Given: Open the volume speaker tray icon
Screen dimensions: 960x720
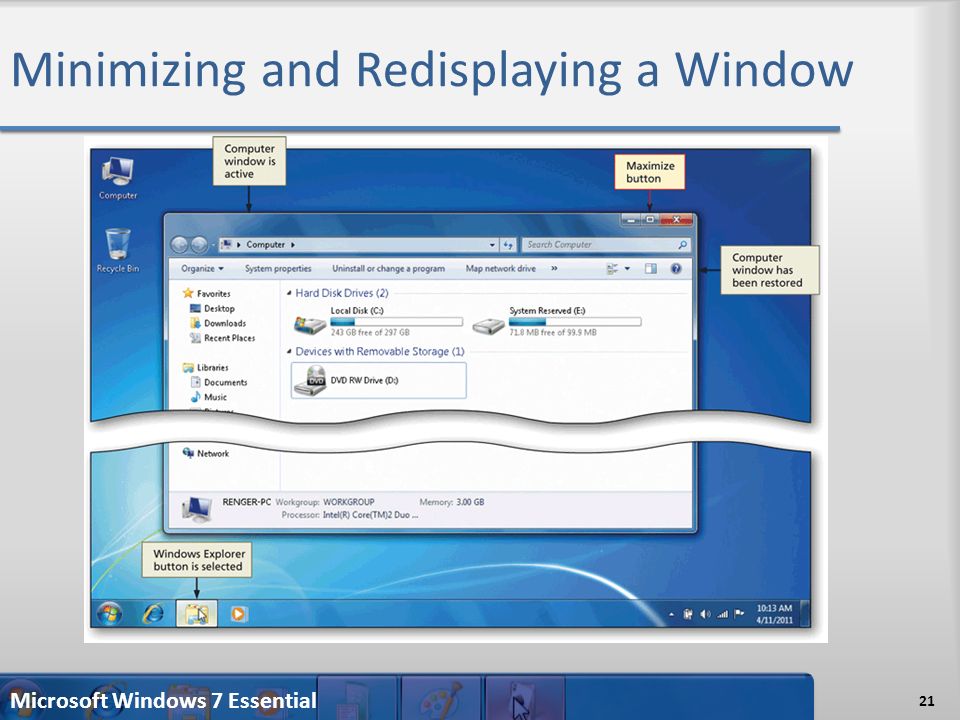Looking at the screenshot, I should [705, 614].
